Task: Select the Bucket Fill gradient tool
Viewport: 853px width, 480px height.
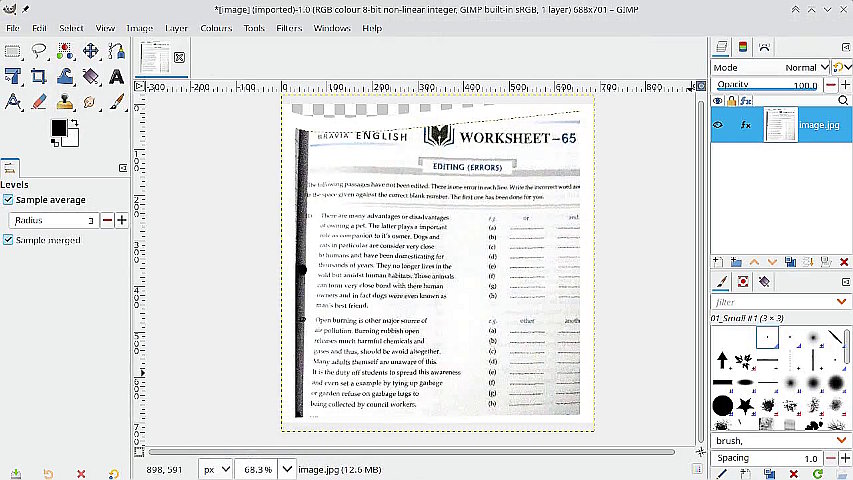Action: point(90,77)
